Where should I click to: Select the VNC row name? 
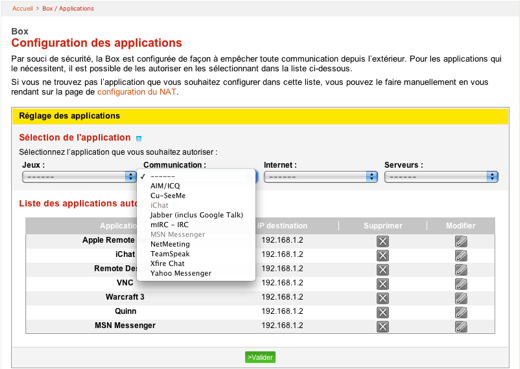click(125, 283)
